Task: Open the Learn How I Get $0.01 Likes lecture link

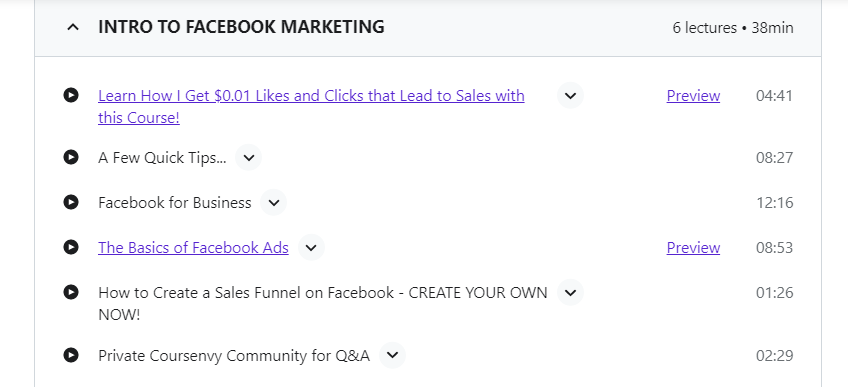Action: pyautogui.click(x=311, y=106)
